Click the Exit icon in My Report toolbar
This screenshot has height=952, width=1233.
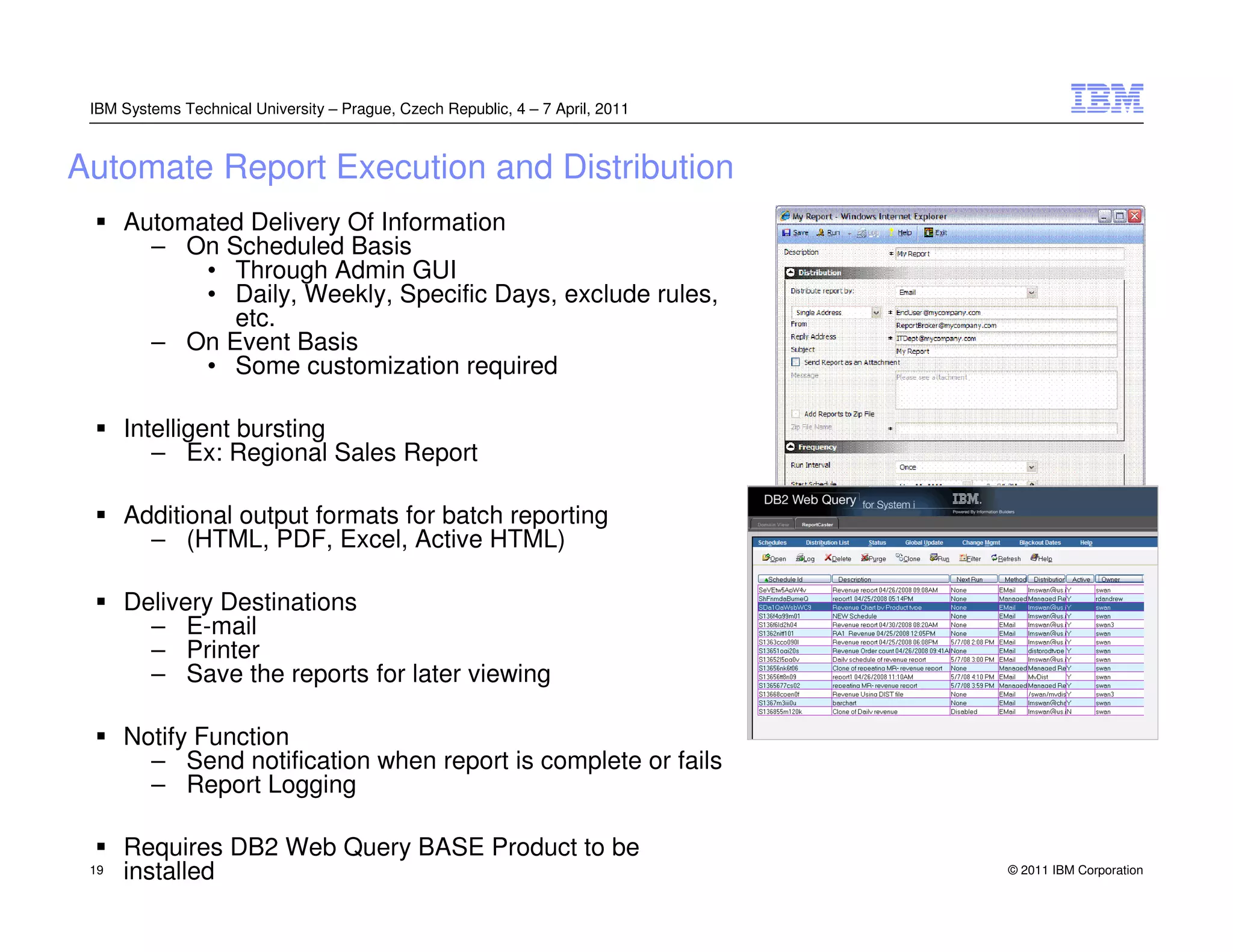click(x=929, y=233)
